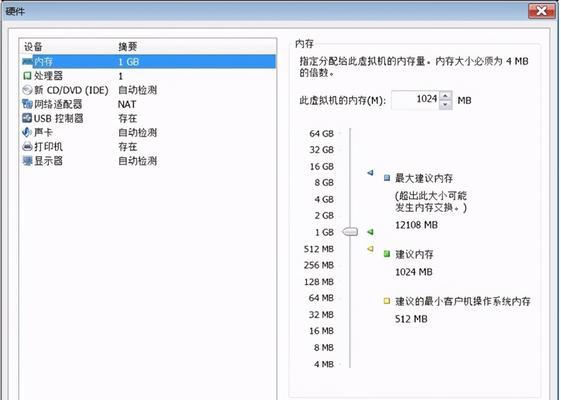Image resolution: width=561 pixels, height=400 pixels.
Task: Click the 12108 MB maximum memory value
Action: [416, 225]
